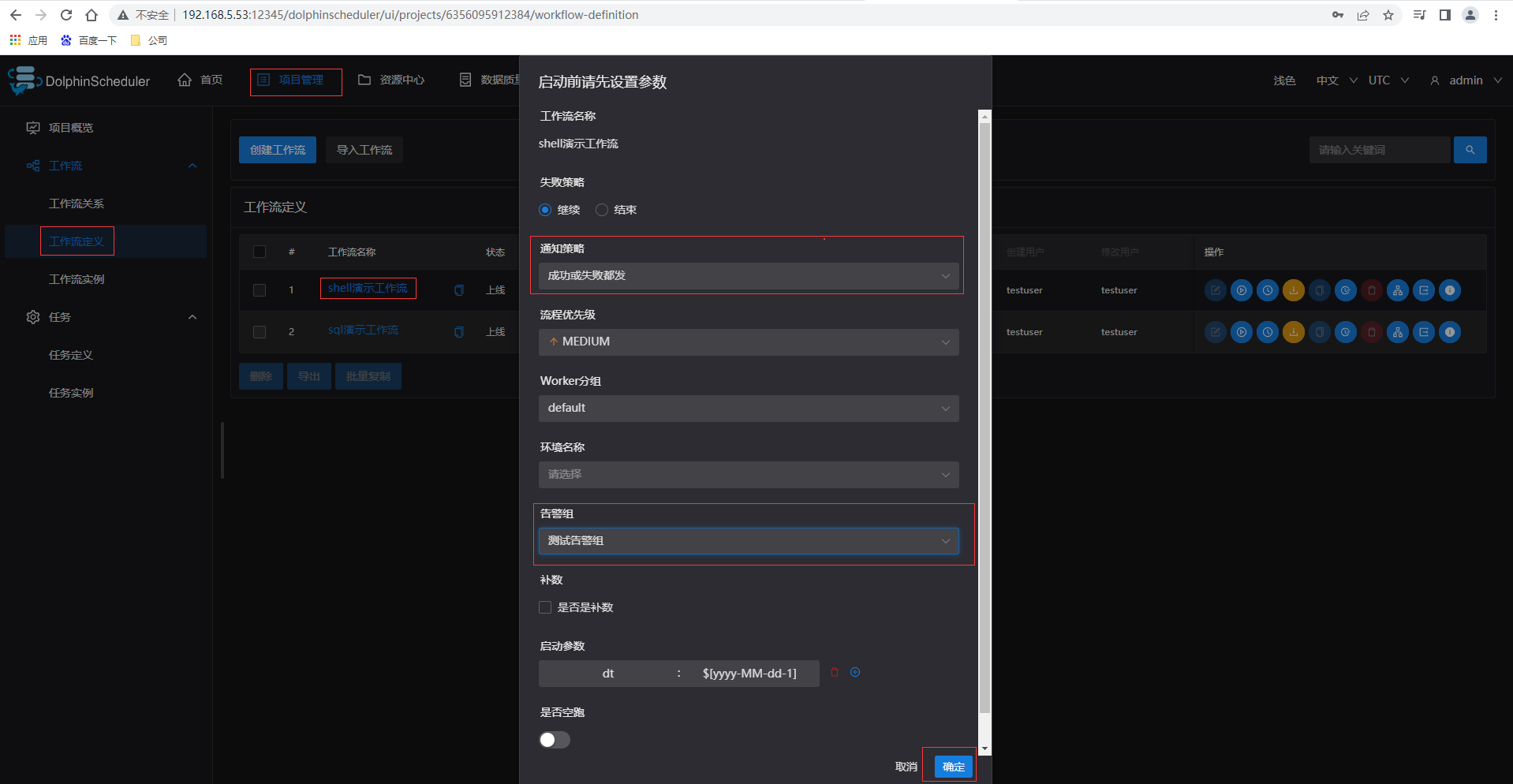Click the dialog's vertical scrollbar down arrow
1513x784 pixels.
984,749
